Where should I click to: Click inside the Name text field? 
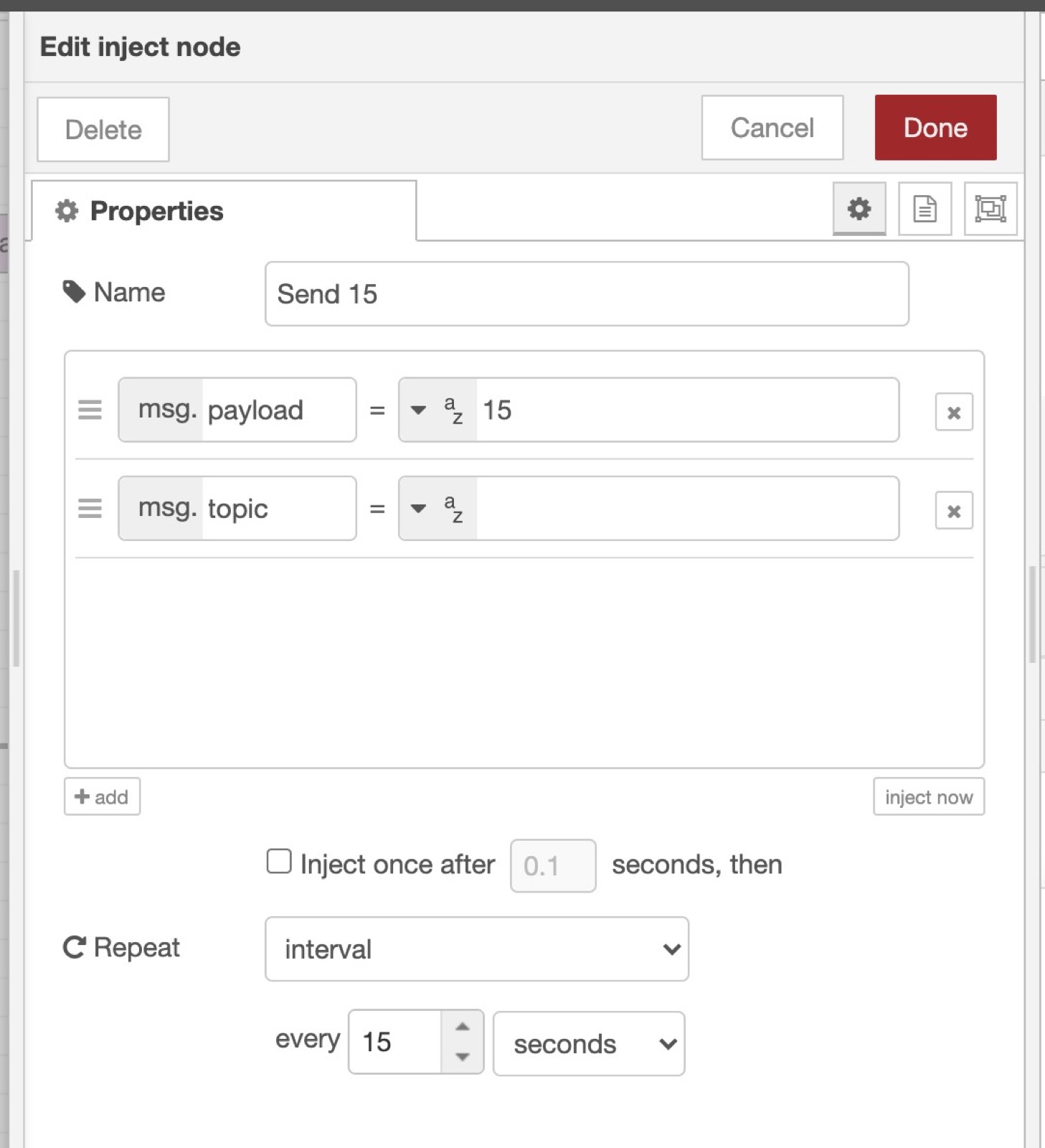point(586,293)
